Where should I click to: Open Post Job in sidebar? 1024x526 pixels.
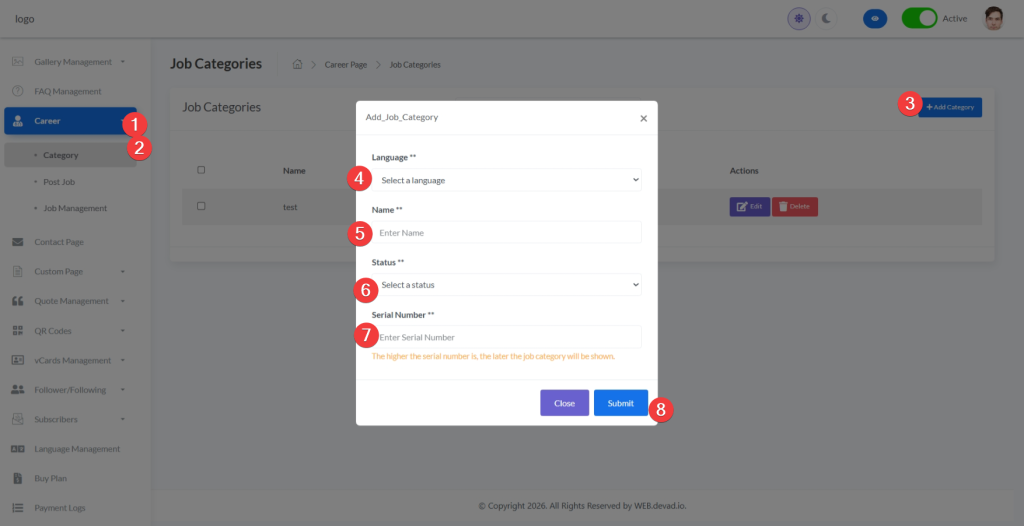pyautogui.click(x=59, y=182)
